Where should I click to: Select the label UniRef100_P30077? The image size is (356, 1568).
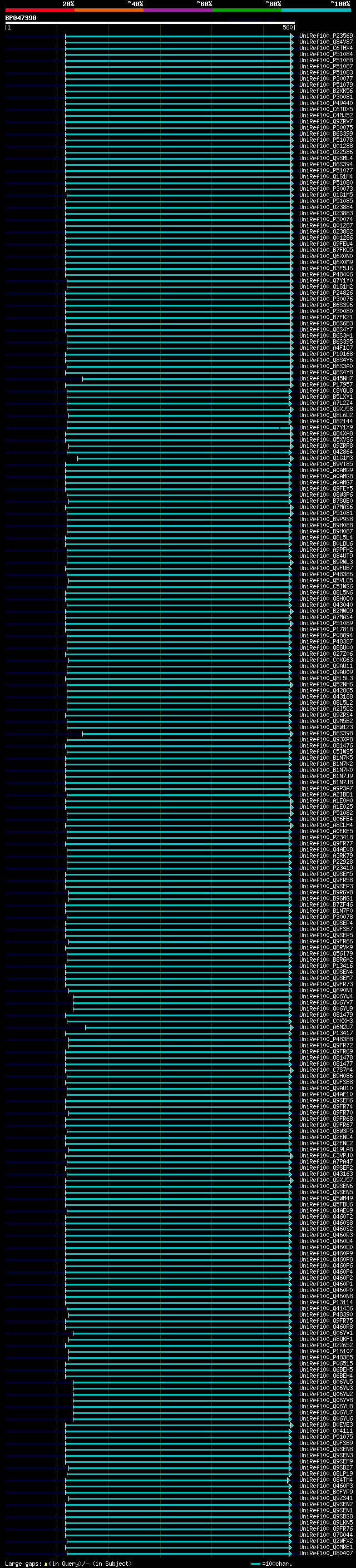[x=326, y=79]
